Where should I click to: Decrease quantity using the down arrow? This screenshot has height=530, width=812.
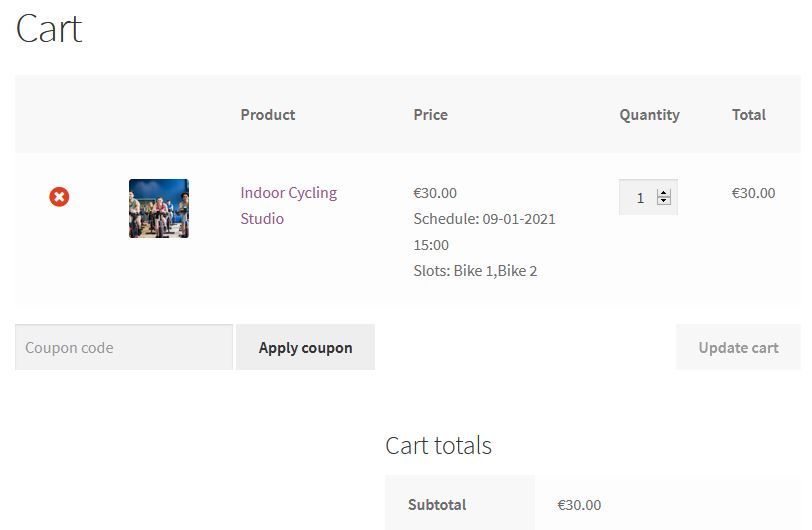663,202
